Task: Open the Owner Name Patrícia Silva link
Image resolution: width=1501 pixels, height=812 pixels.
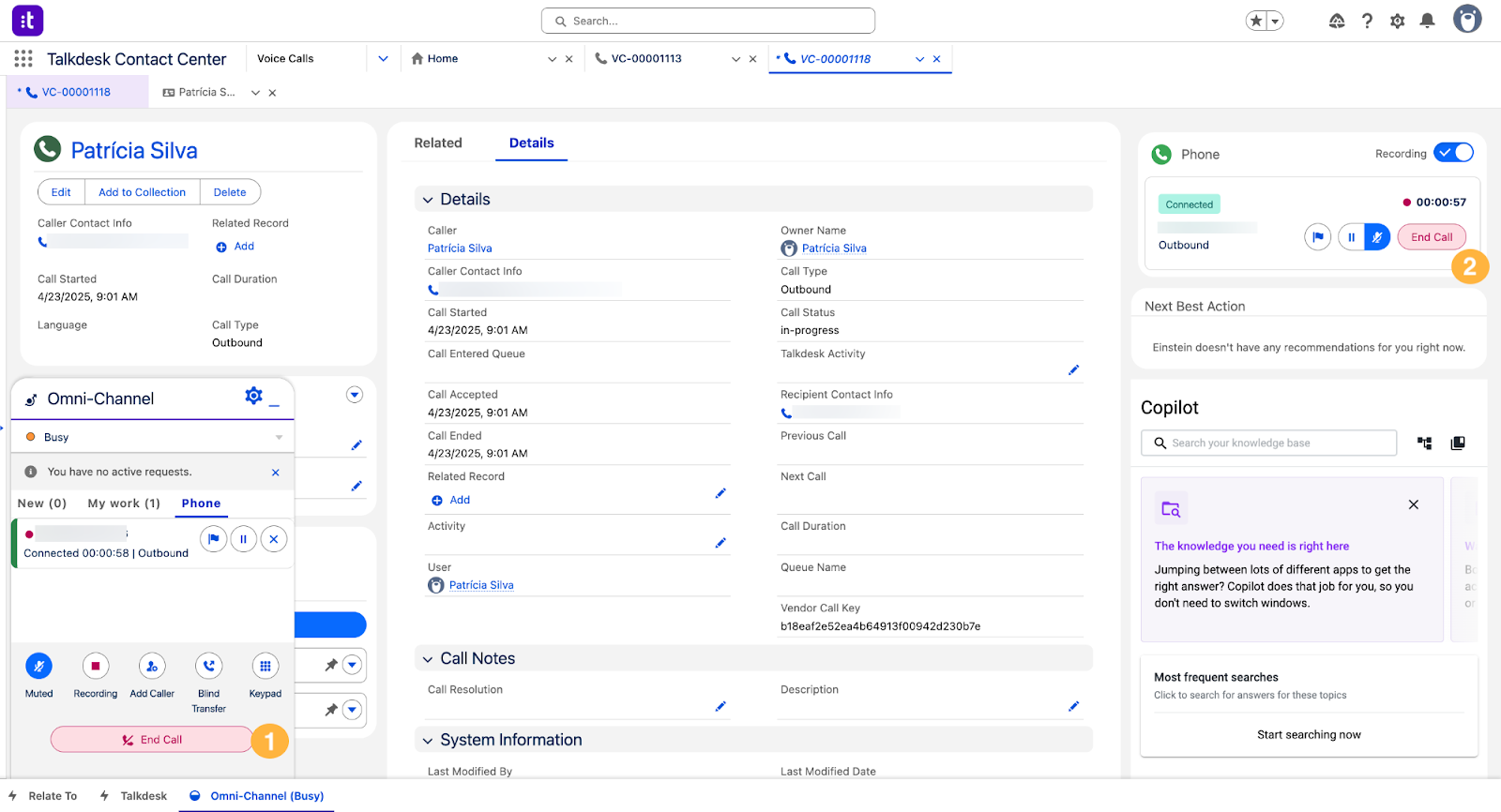Action: pos(834,248)
